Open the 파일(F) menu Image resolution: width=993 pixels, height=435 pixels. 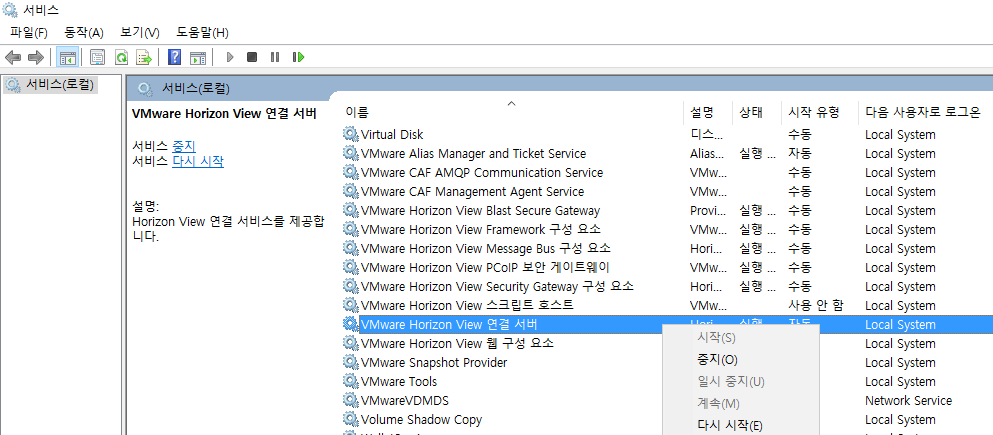[x=28, y=32]
